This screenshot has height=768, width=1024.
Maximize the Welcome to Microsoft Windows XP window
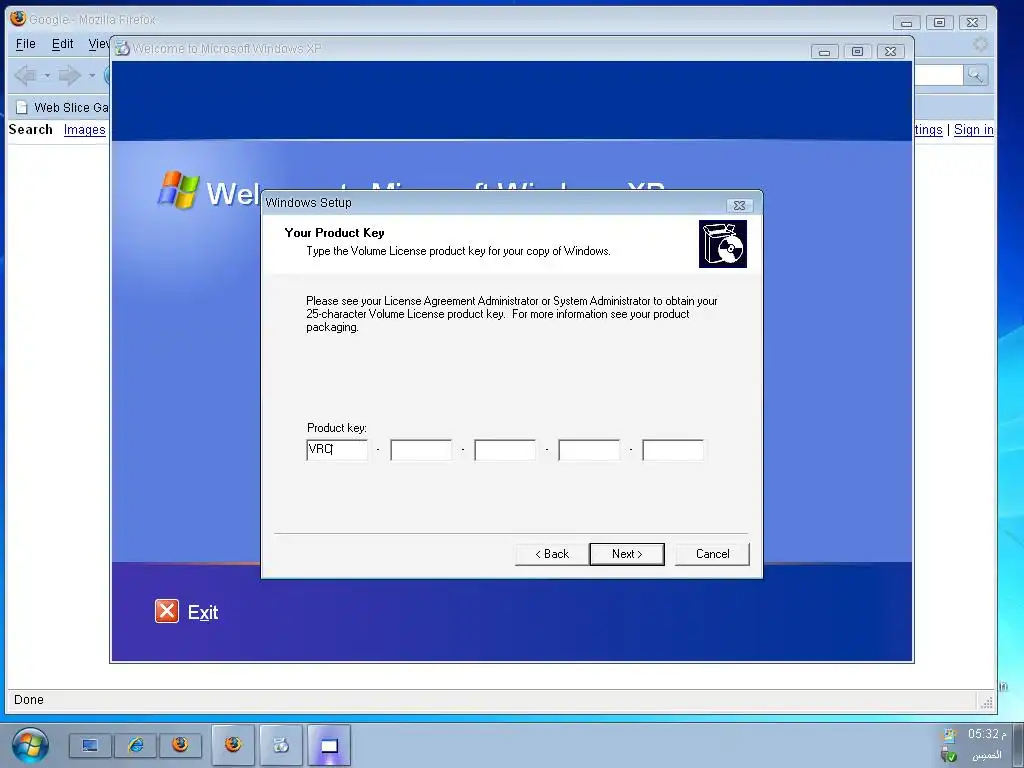click(x=857, y=52)
